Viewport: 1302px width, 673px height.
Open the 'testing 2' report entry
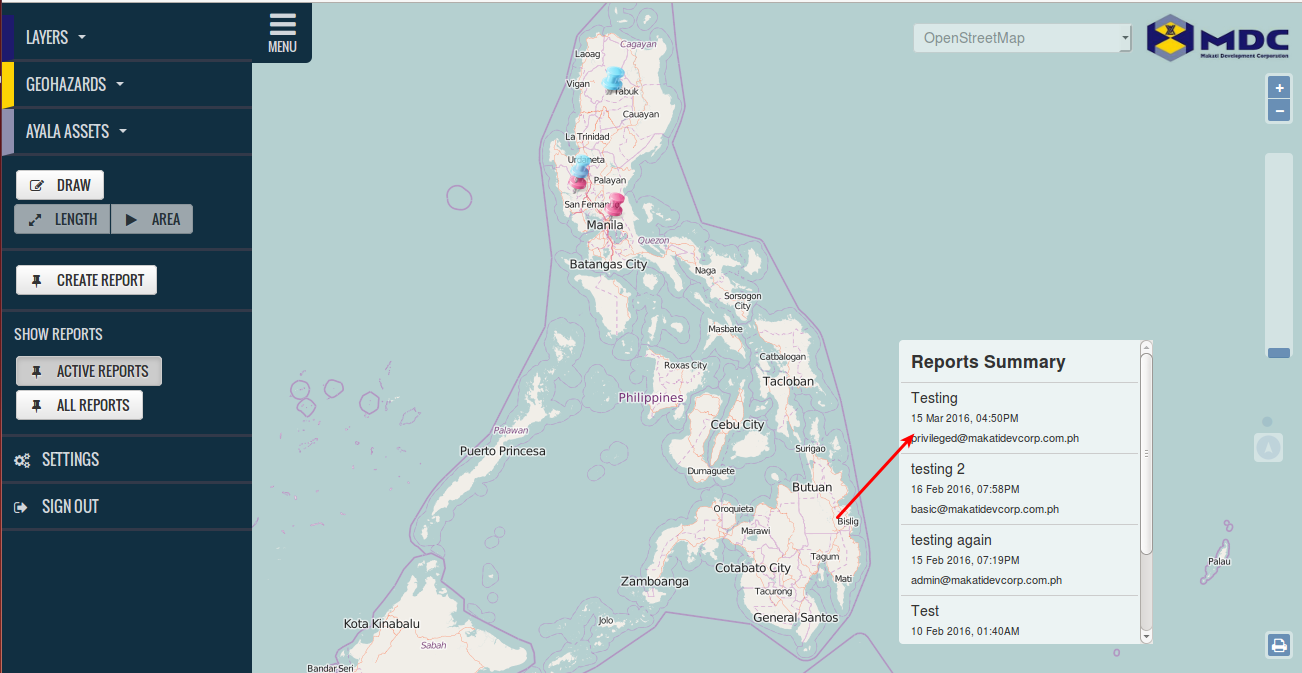click(1019, 489)
